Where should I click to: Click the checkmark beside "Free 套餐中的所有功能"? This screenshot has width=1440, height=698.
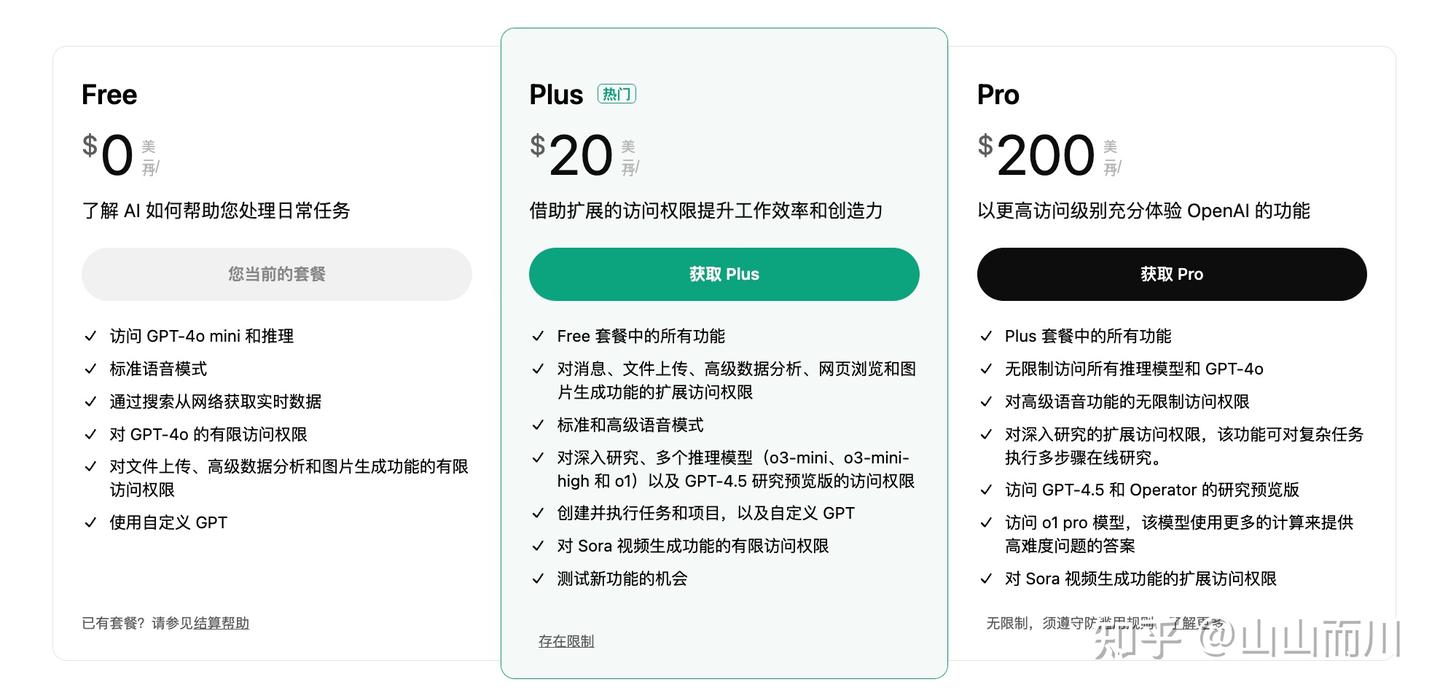[540, 336]
